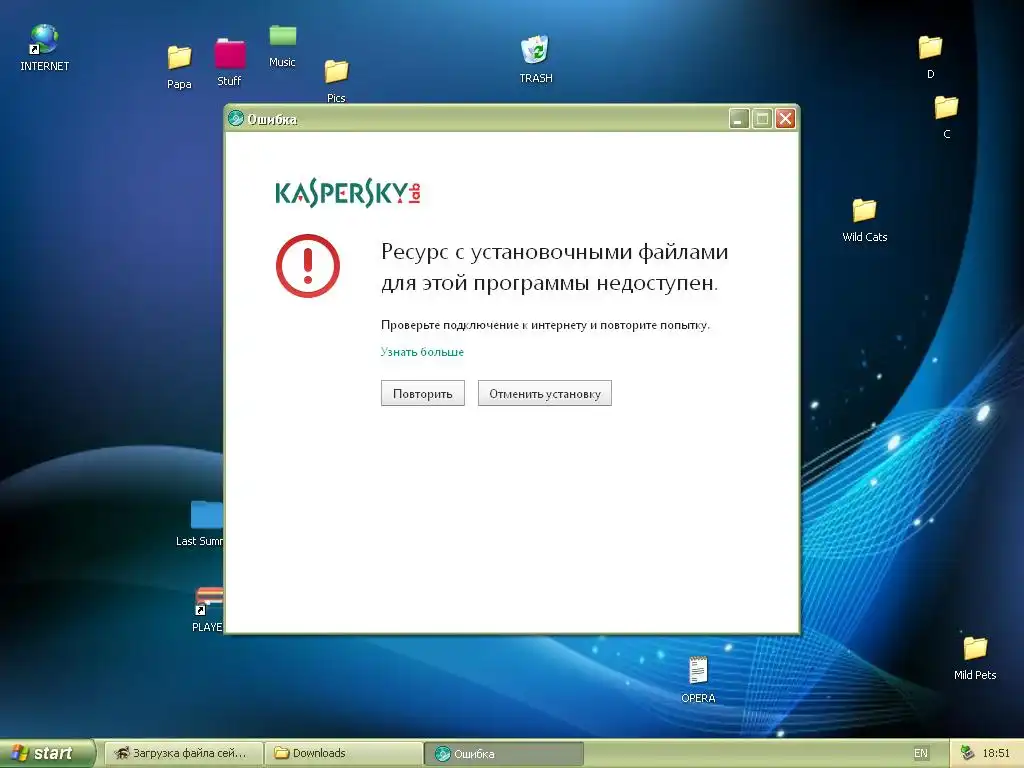Image resolution: width=1024 pixels, height=768 pixels.
Task: Click the error heading text Ресурс с установочными файлами
Action: 554,252
